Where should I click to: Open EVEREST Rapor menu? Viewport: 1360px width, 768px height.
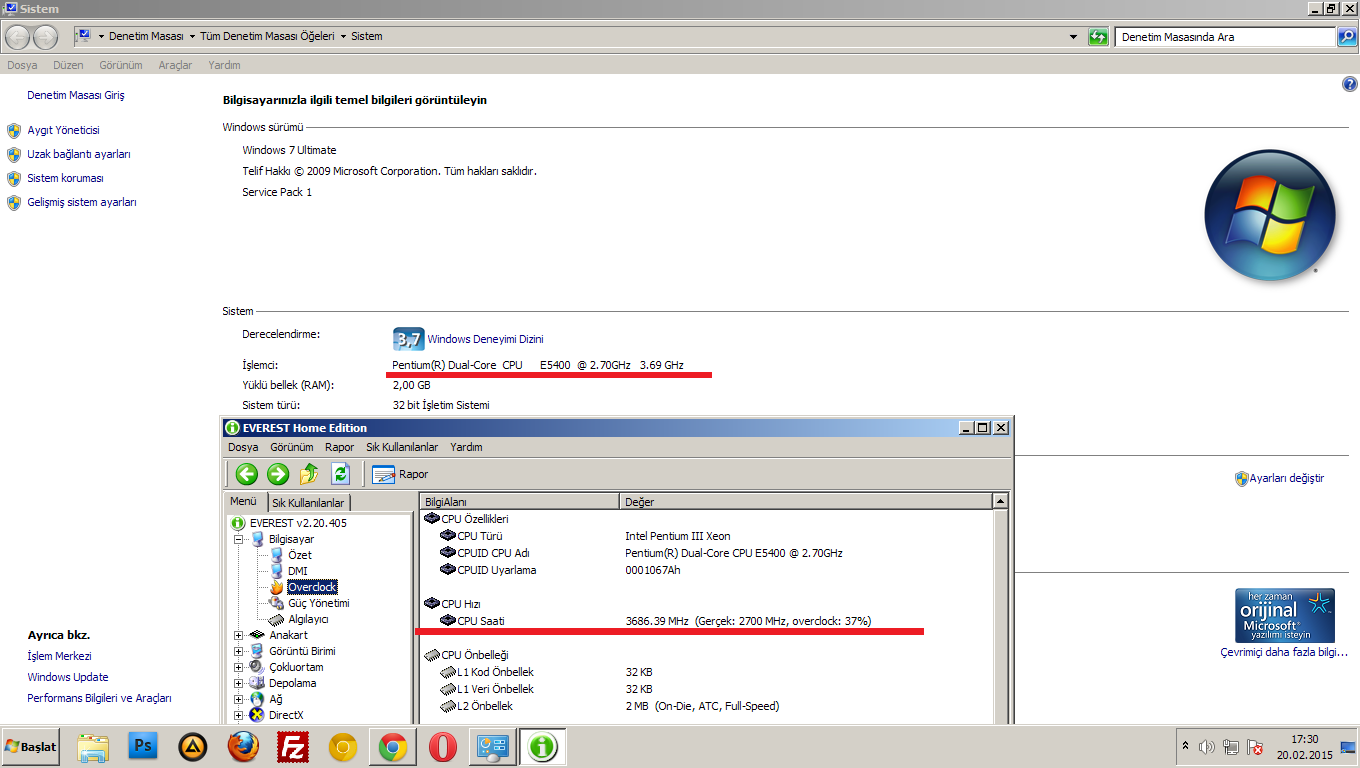coord(340,447)
